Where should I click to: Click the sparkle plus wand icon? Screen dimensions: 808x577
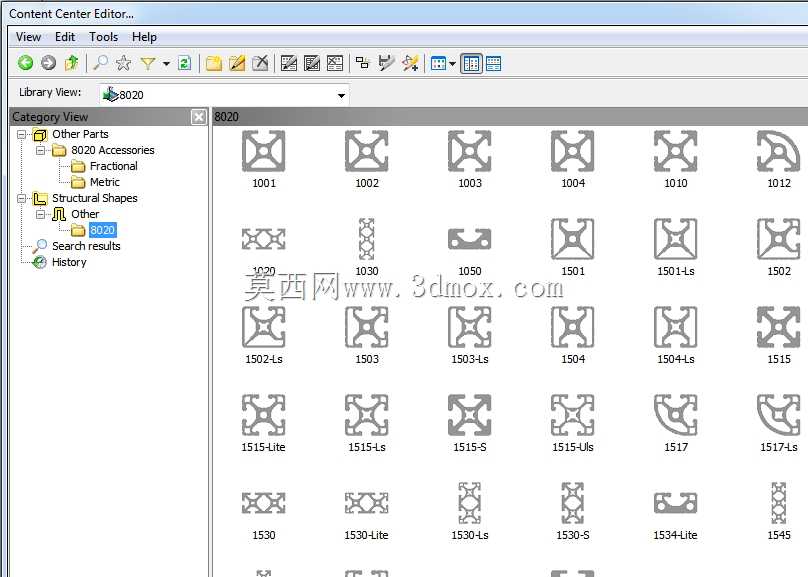pos(410,63)
